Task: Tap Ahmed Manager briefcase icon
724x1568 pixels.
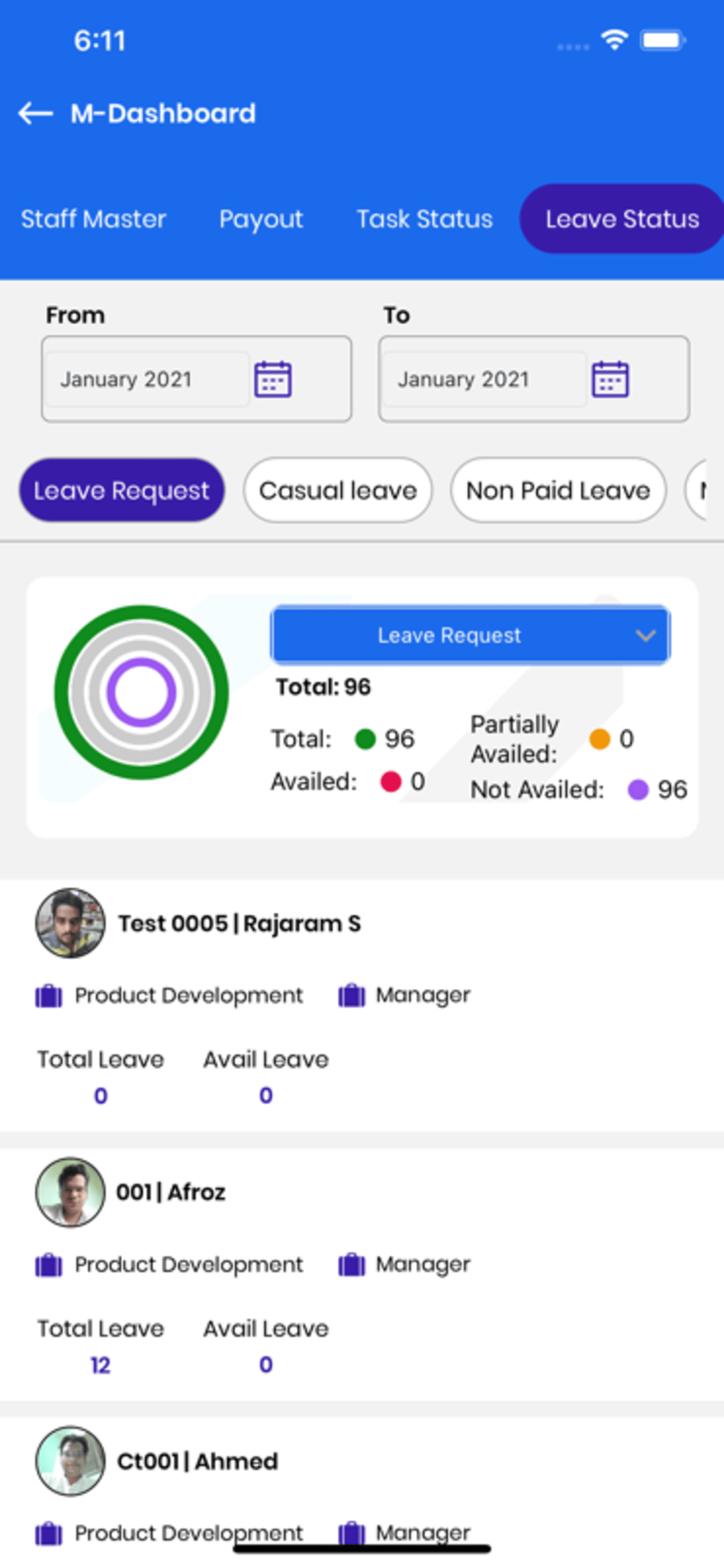Action: tap(352, 1534)
